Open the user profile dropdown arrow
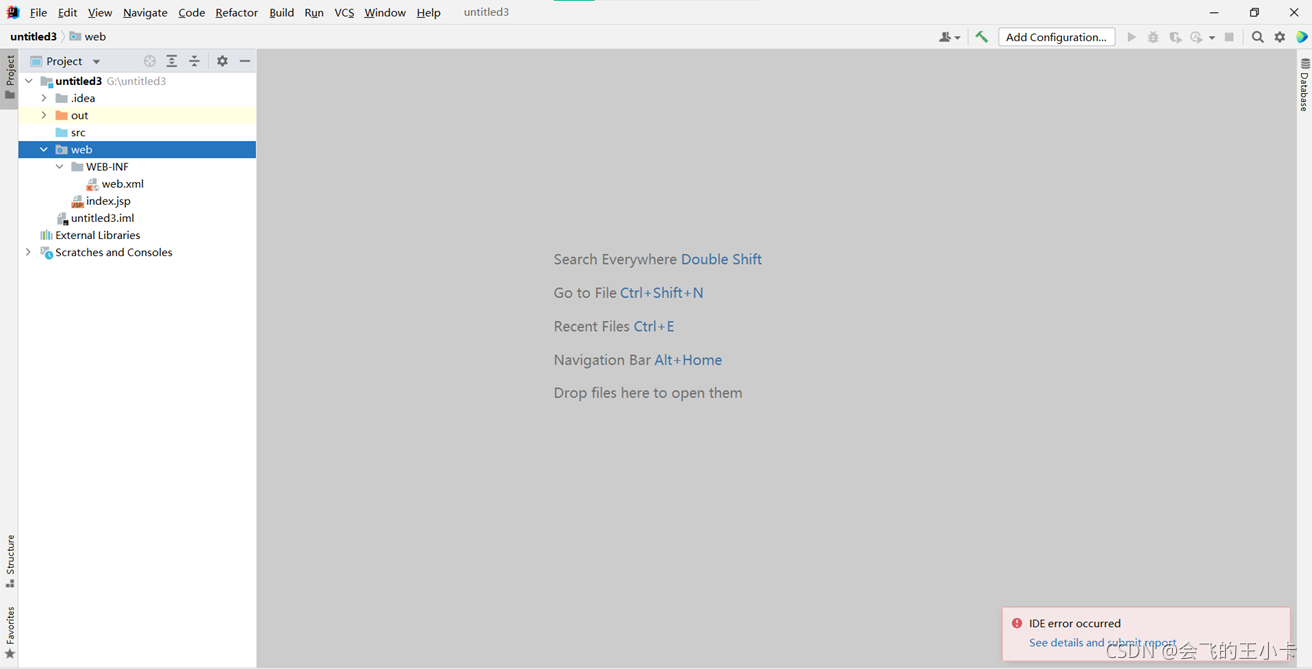The image size is (1312, 669). pyautogui.click(x=958, y=38)
